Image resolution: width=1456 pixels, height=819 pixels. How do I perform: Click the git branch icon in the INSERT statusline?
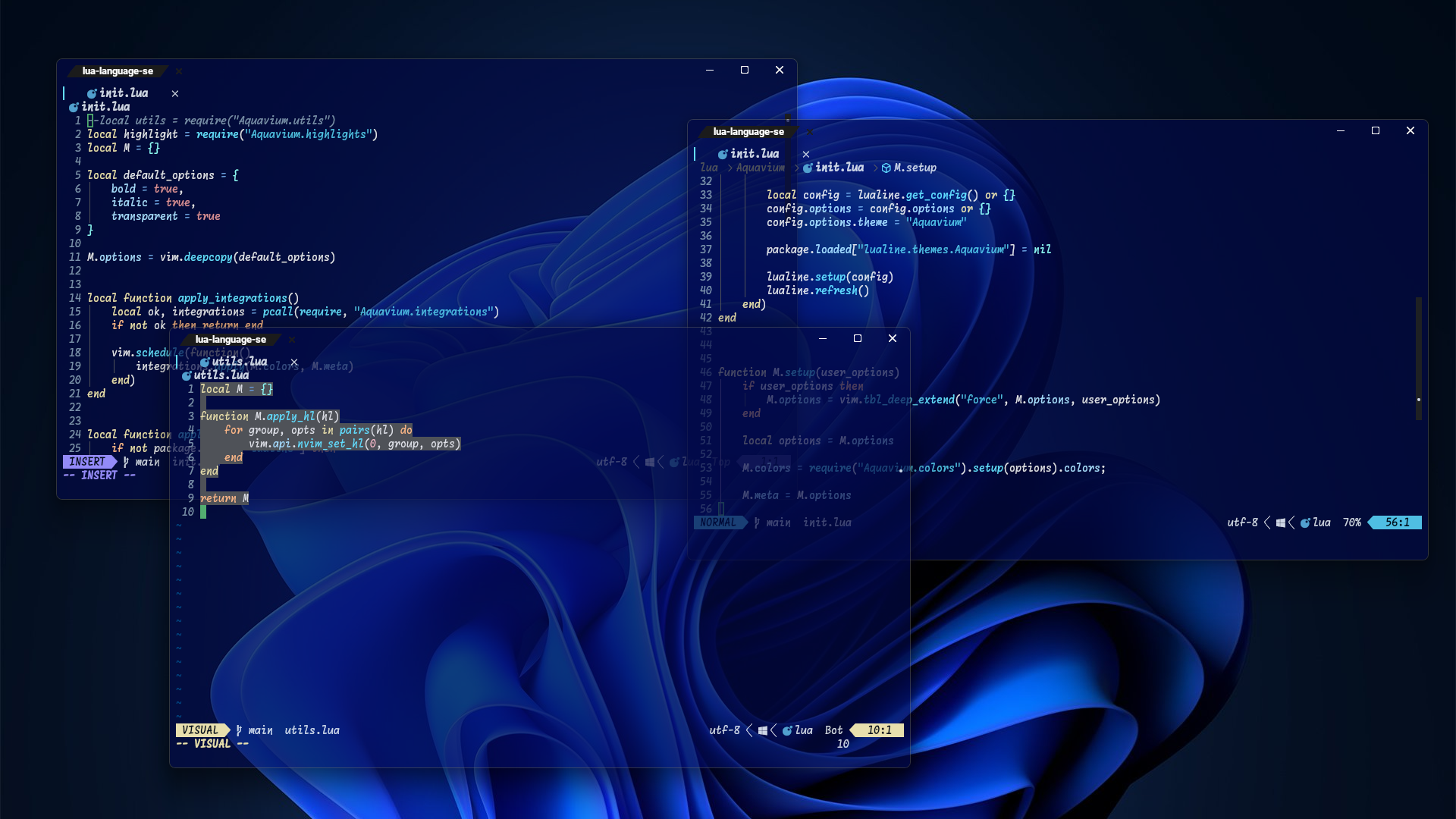point(126,462)
